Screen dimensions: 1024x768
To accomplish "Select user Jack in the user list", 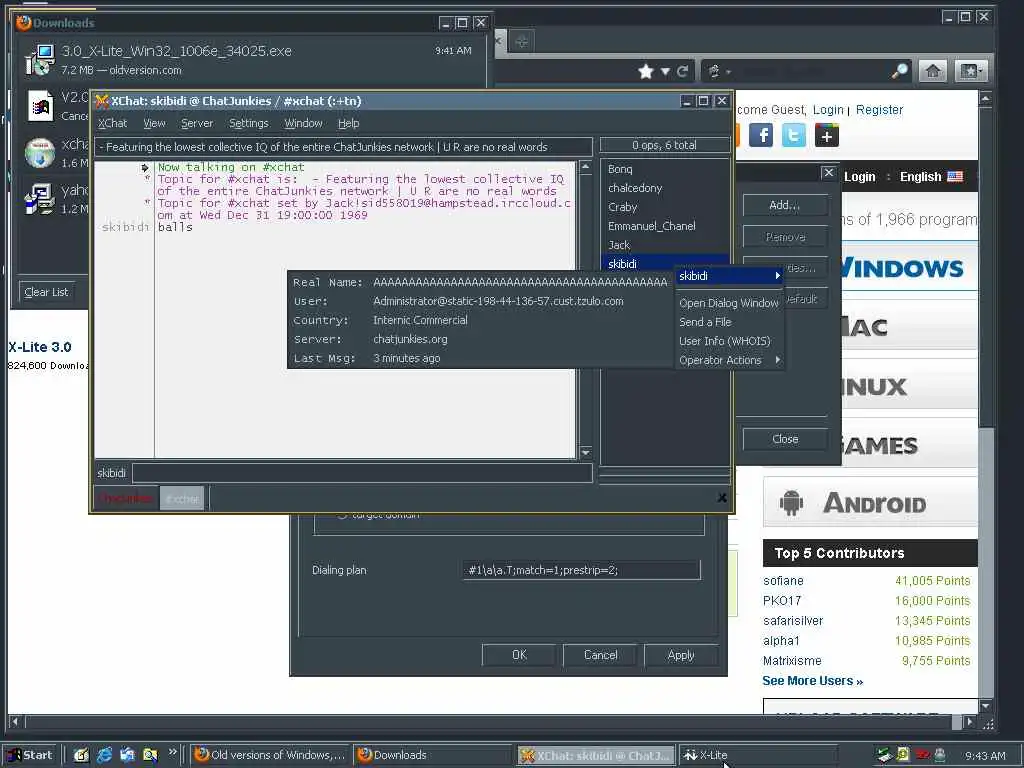I will 664,245.
